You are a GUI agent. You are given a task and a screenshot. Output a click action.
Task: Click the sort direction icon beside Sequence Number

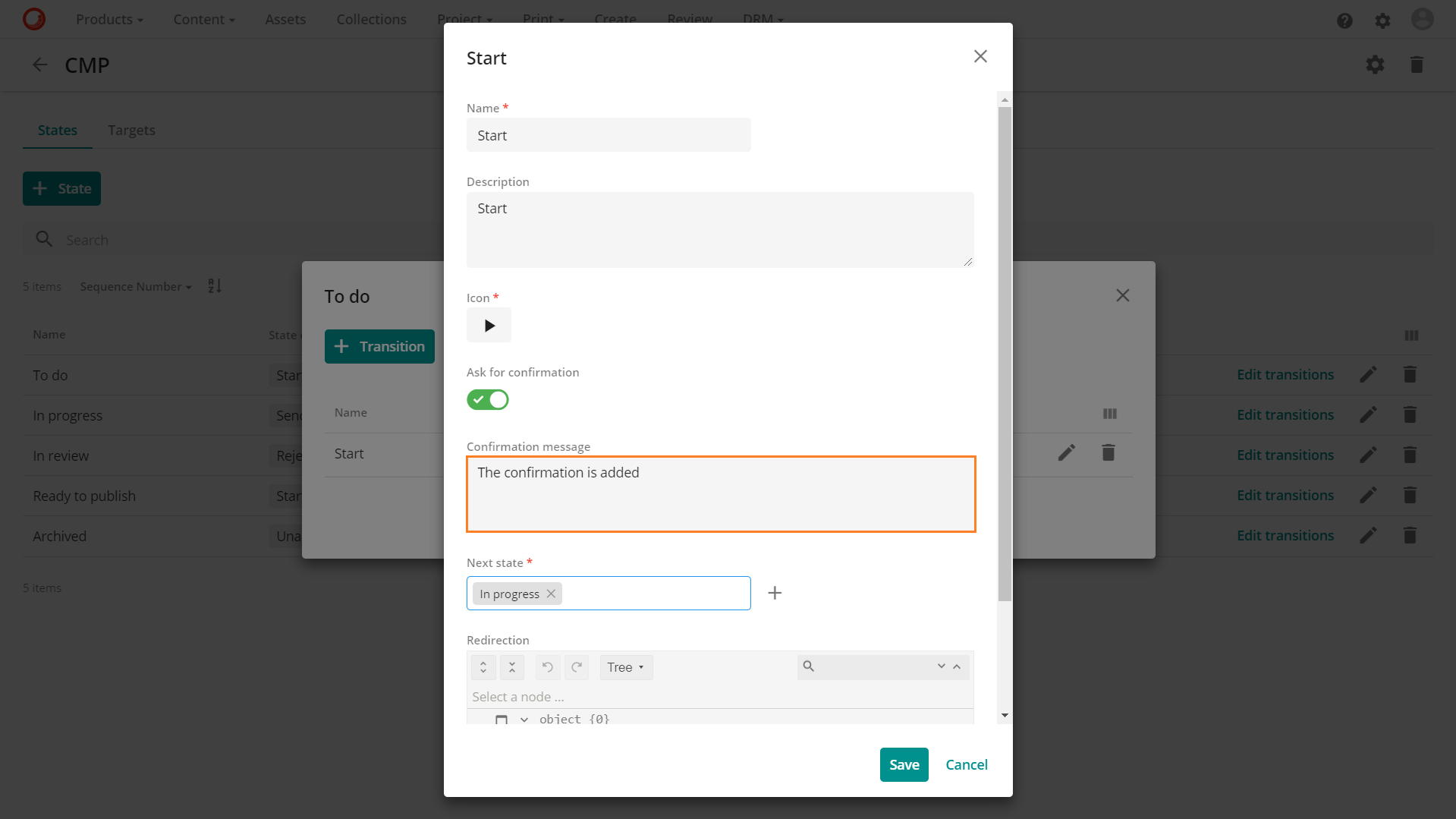point(215,286)
